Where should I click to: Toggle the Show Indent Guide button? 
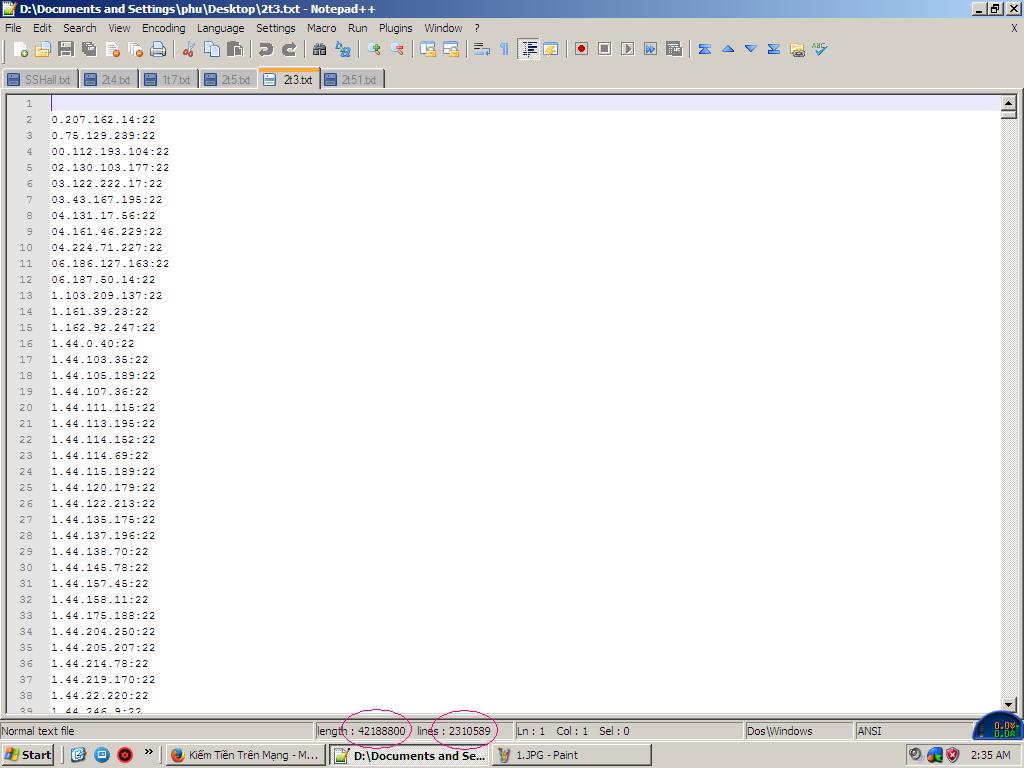pos(528,49)
